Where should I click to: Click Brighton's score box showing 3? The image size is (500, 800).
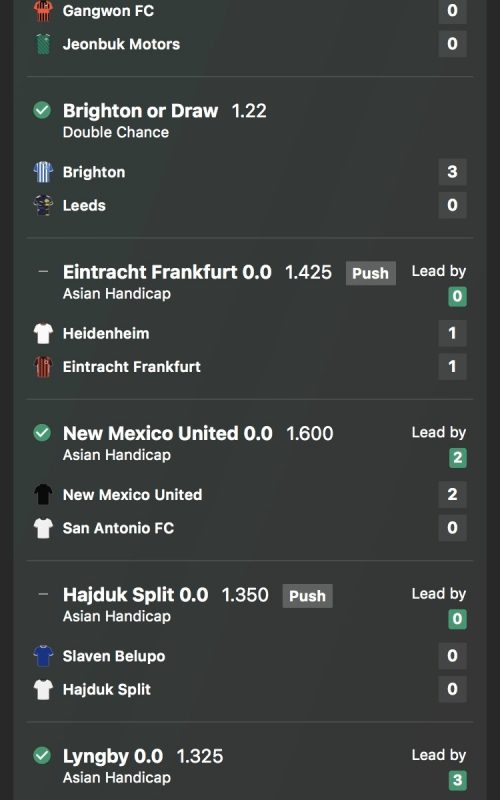(452, 171)
